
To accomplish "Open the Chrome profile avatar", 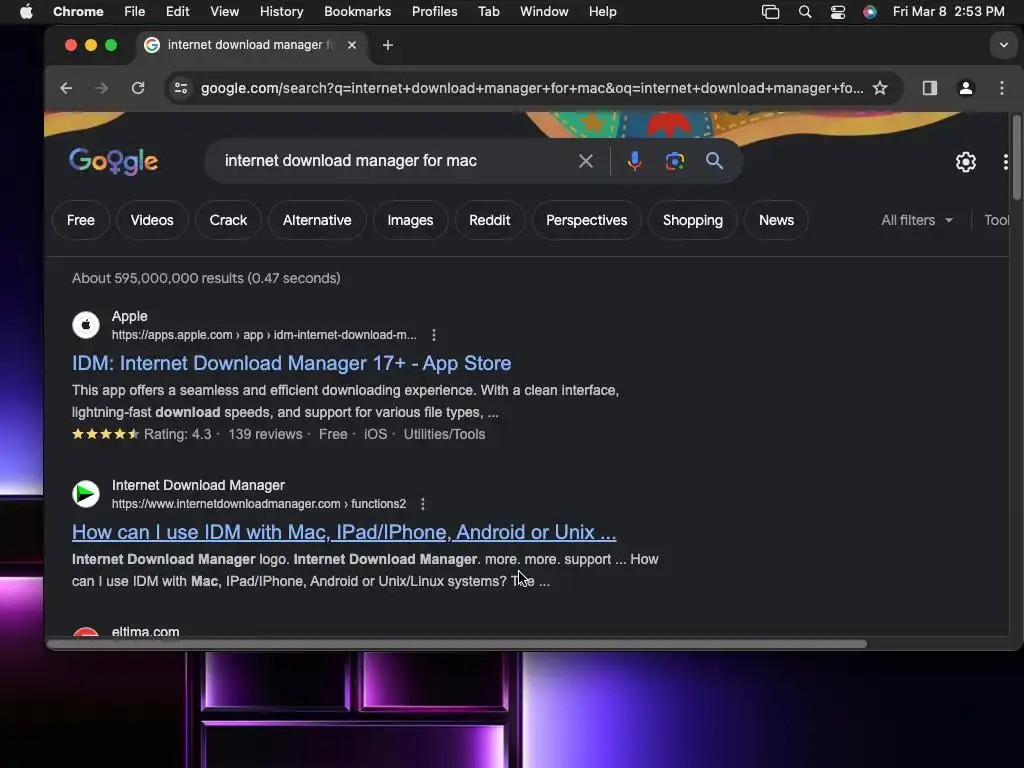I will 966,88.
